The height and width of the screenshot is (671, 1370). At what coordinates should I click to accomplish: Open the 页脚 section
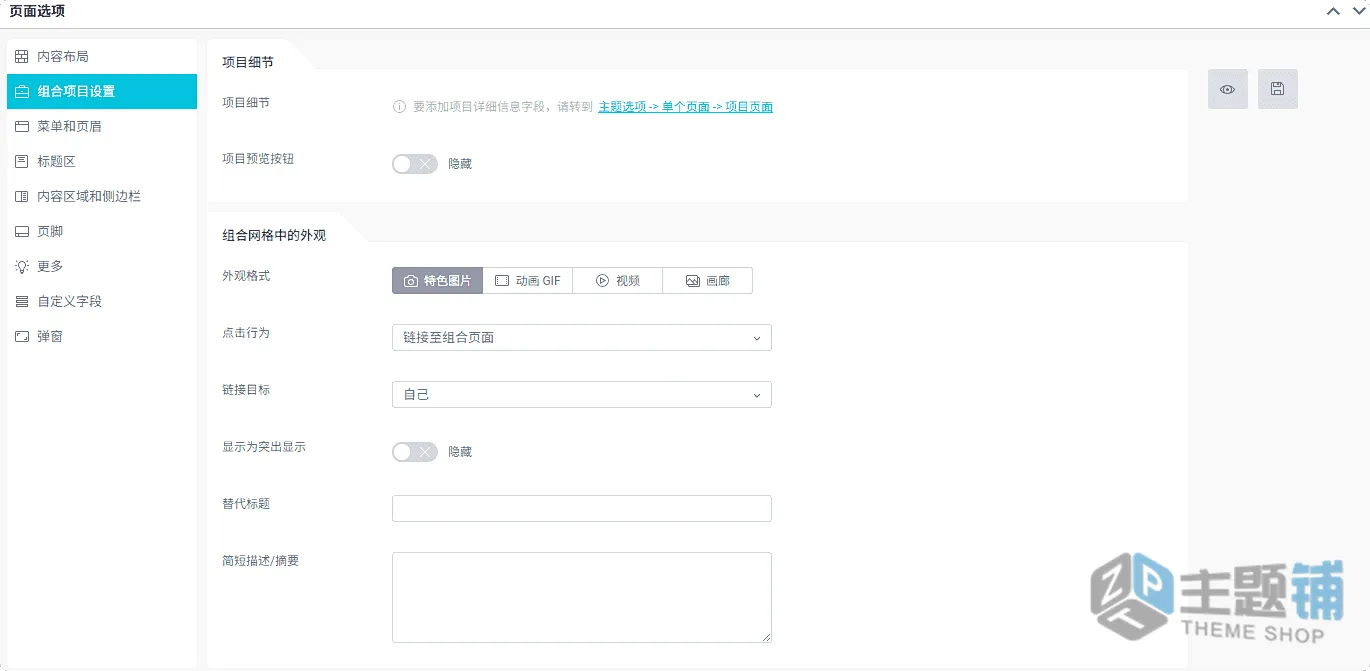point(102,232)
